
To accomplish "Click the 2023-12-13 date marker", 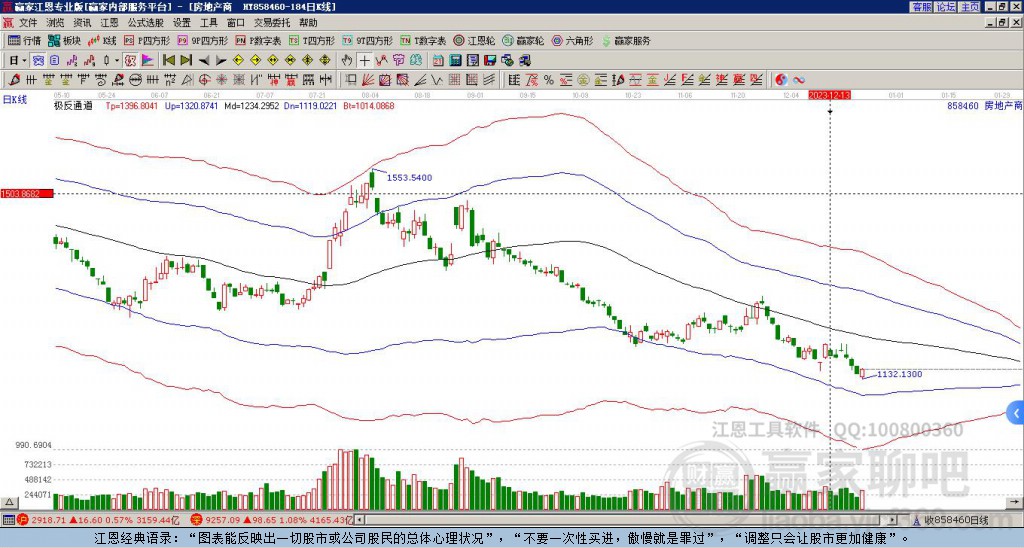I will pyautogui.click(x=829, y=95).
